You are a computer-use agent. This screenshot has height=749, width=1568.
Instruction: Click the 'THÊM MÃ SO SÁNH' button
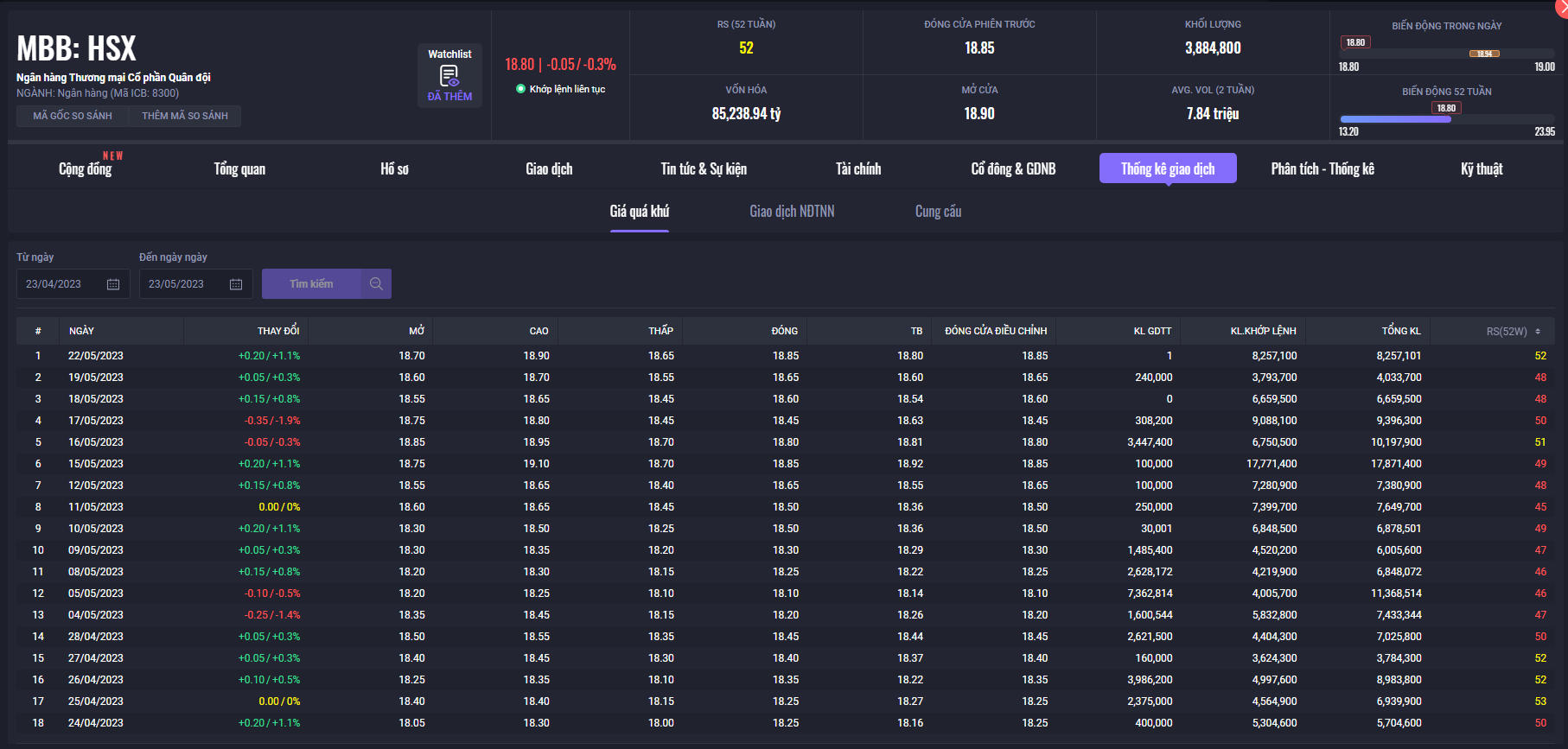tap(185, 116)
